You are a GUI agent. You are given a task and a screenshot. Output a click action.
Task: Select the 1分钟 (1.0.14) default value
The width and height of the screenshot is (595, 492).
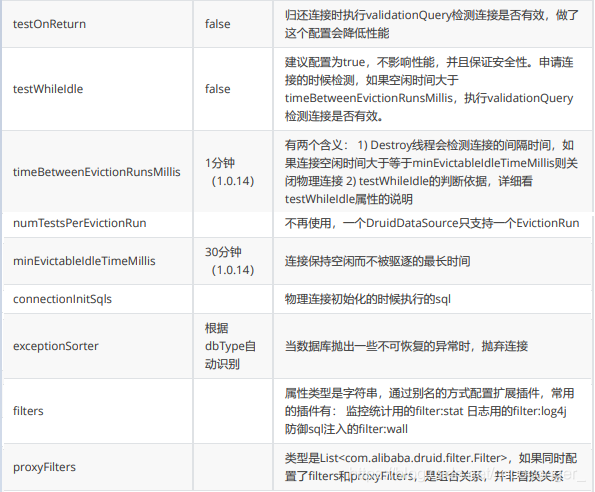[x=230, y=172]
